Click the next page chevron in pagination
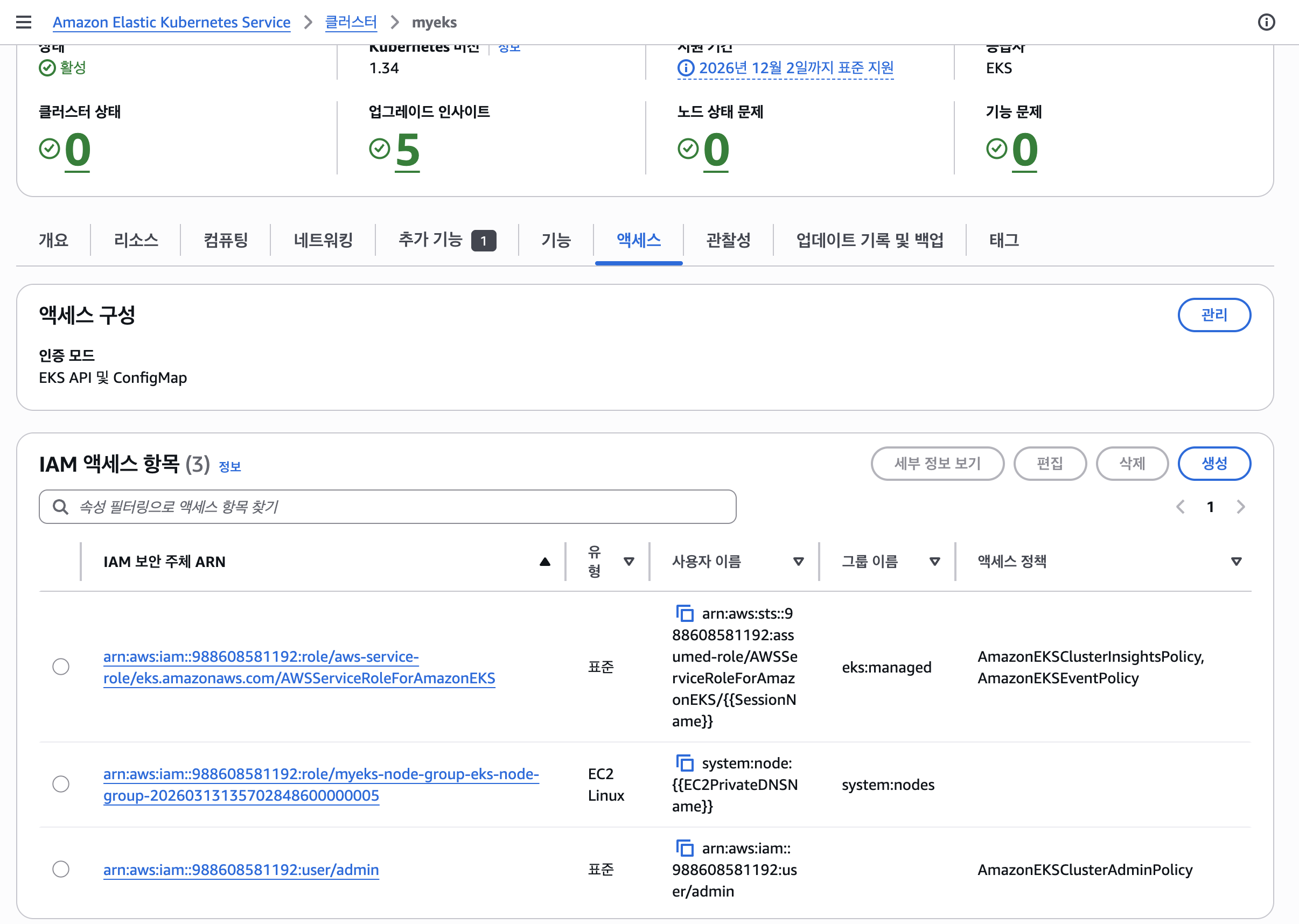Image resolution: width=1299 pixels, height=924 pixels. coord(1240,506)
